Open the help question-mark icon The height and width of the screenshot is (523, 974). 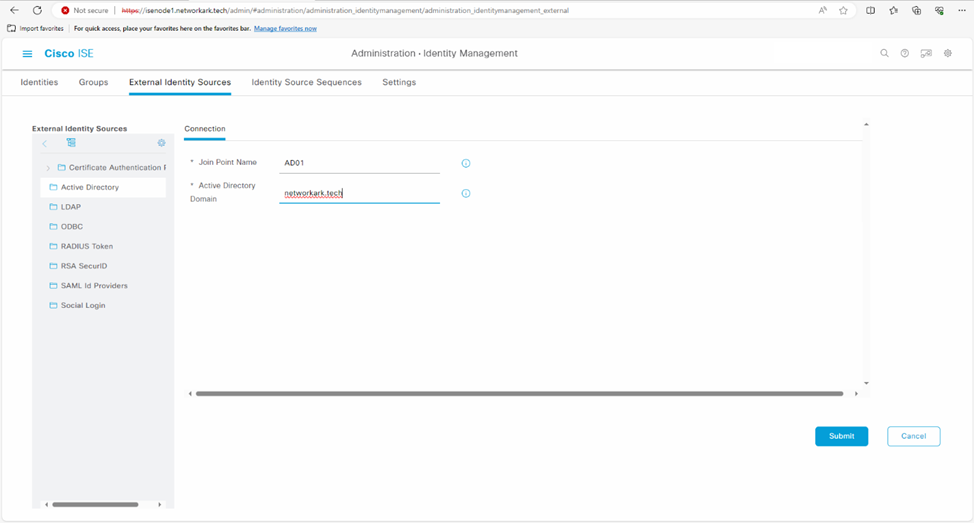coord(905,54)
